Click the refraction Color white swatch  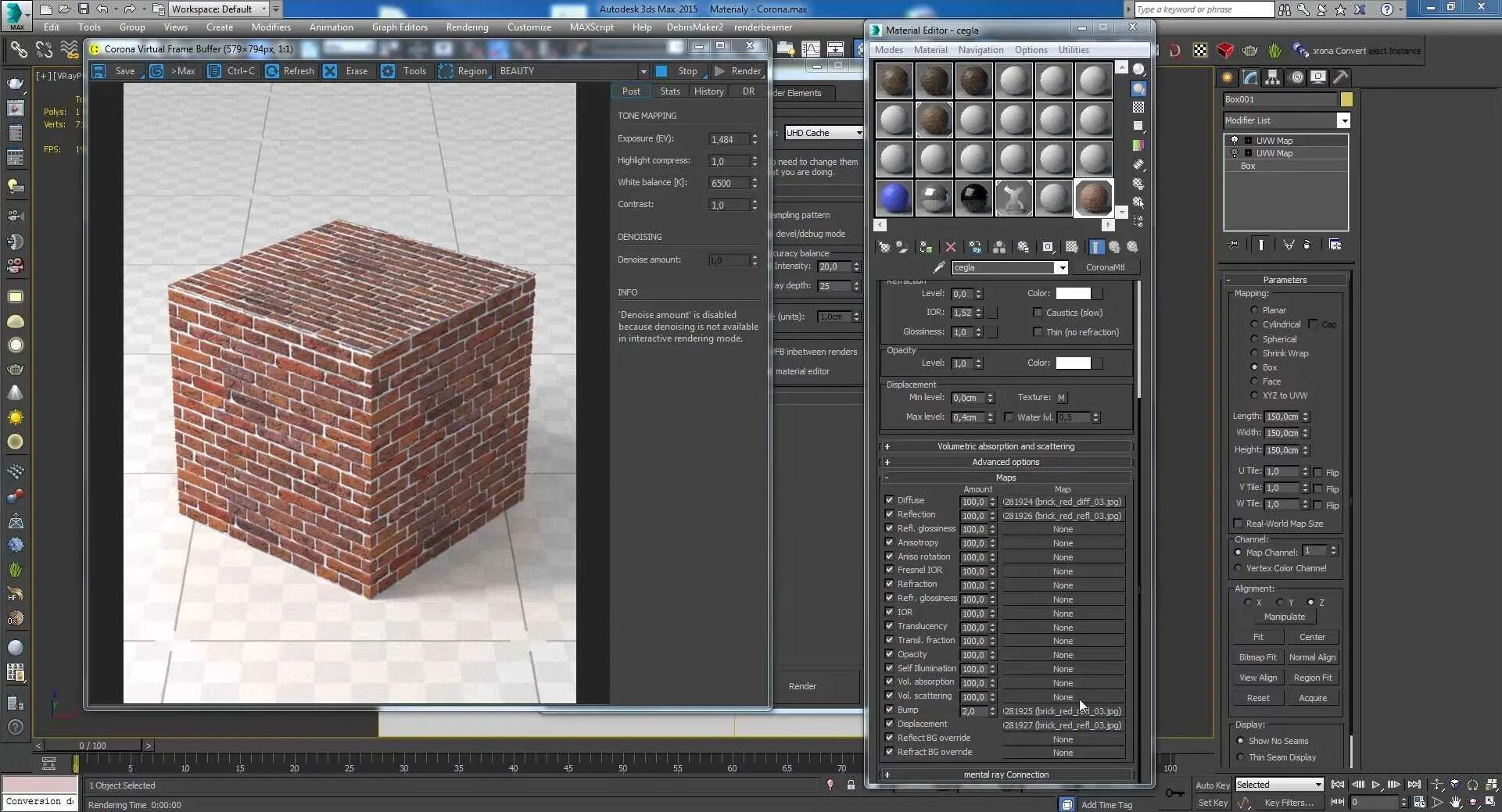(x=1073, y=294)
